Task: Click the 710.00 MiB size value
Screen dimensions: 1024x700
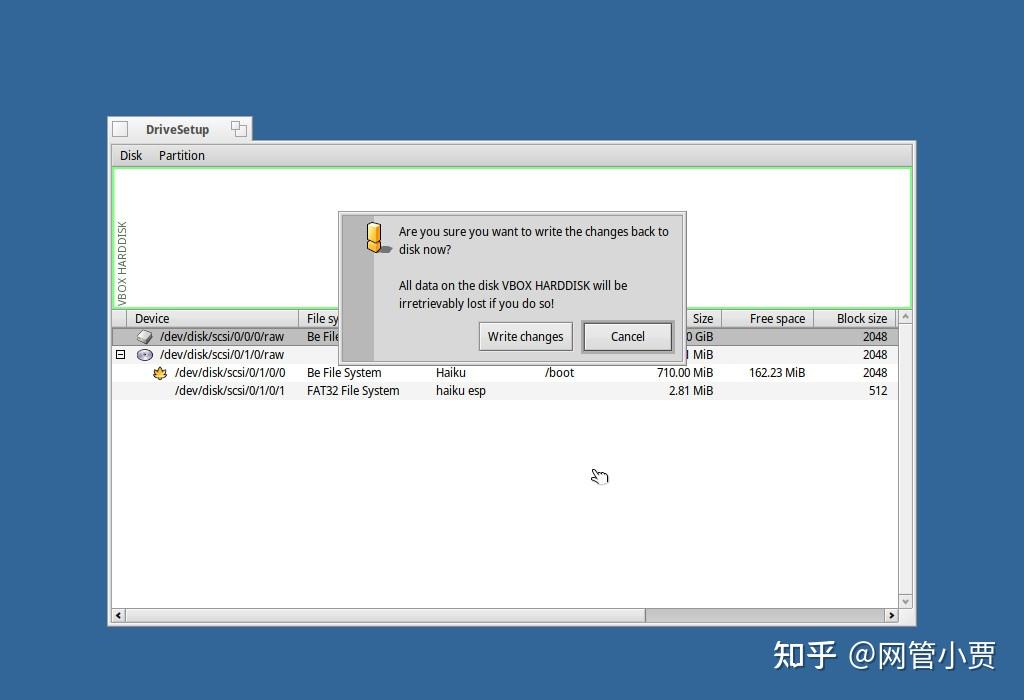Action: point(684,373)
